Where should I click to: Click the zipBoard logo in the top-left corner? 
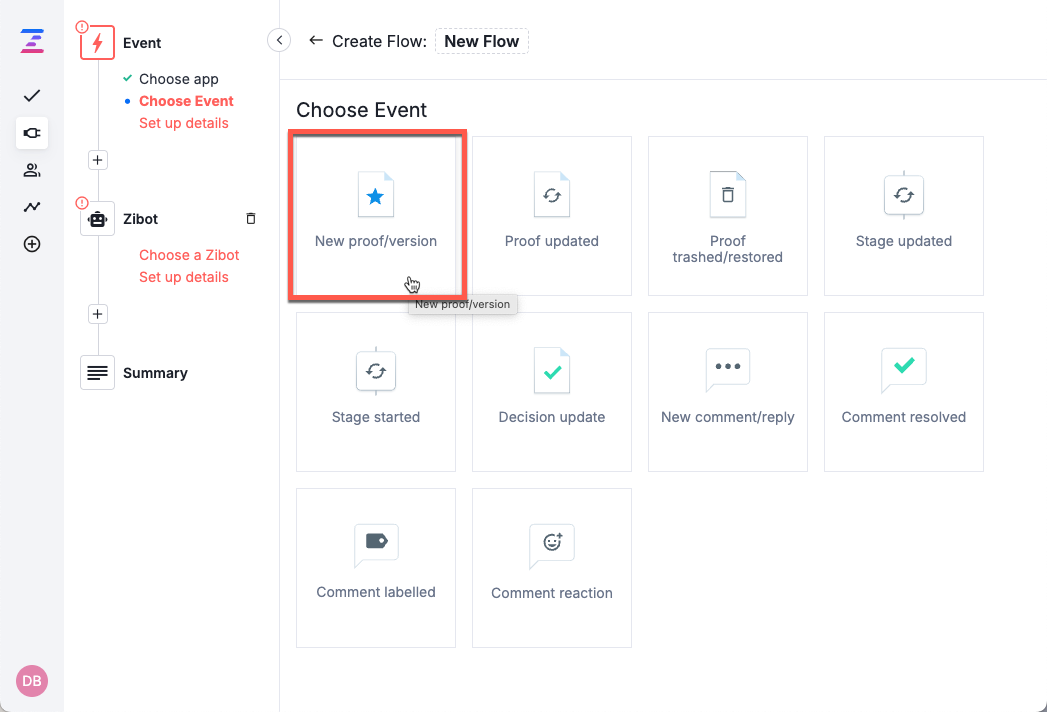(31, 43)
